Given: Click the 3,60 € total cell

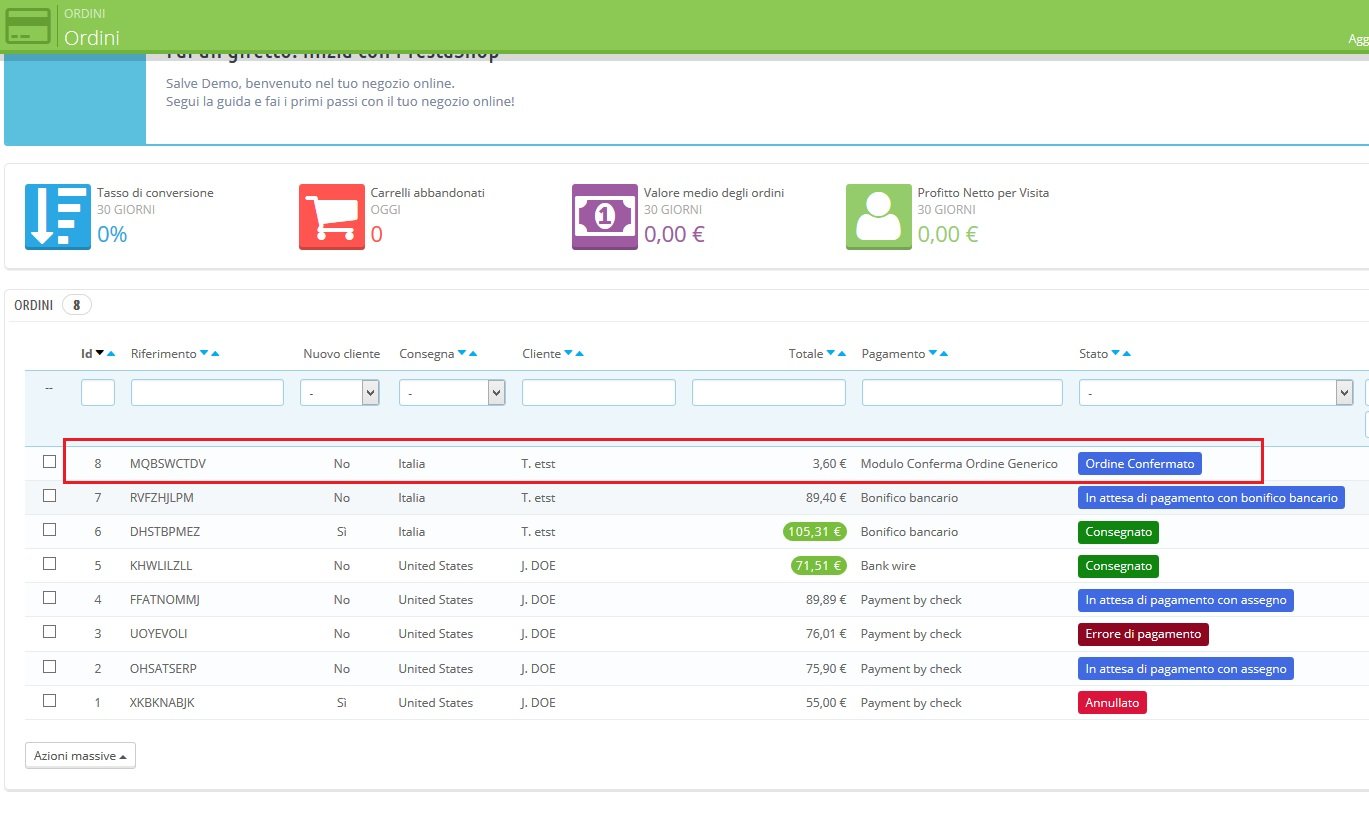Looking at the screenshot, I should coord(829,464).
